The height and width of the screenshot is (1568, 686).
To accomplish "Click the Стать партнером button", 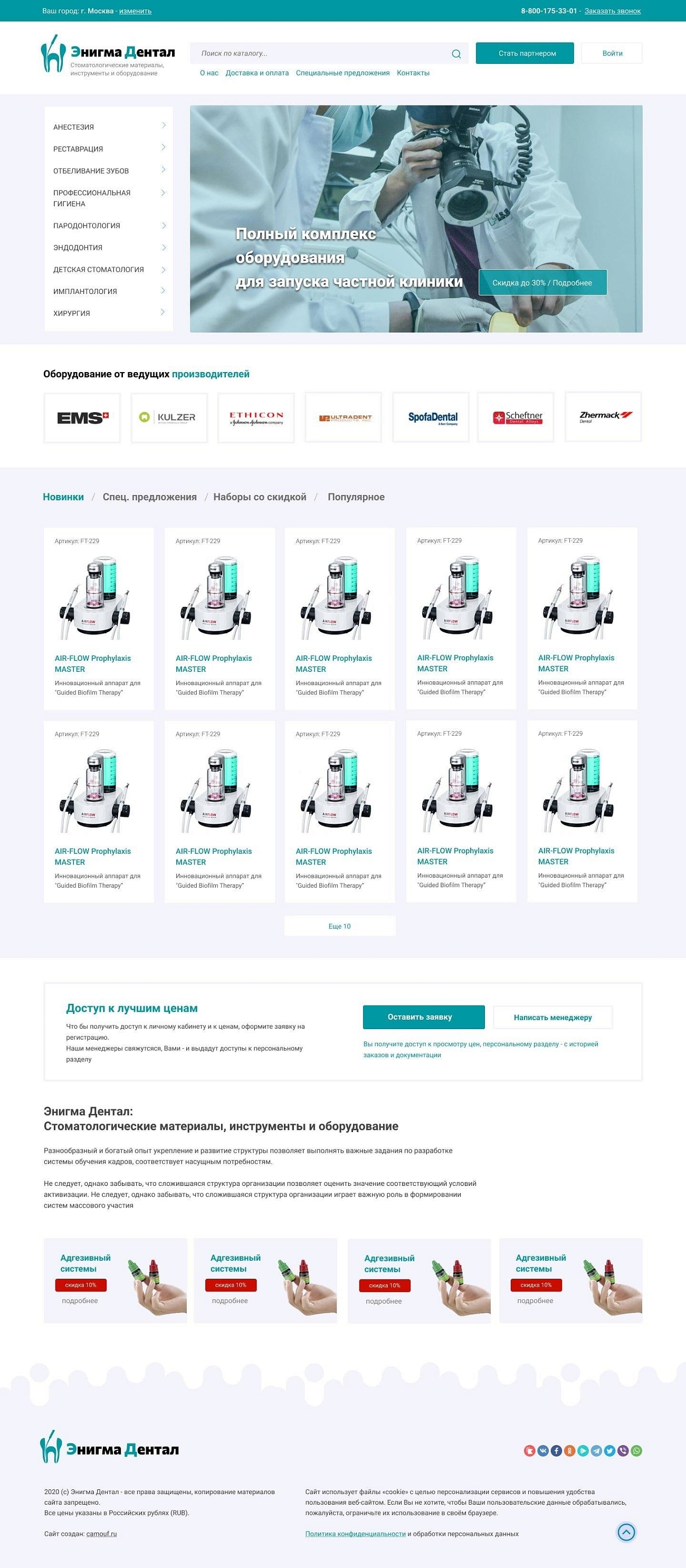I will 525,53.
